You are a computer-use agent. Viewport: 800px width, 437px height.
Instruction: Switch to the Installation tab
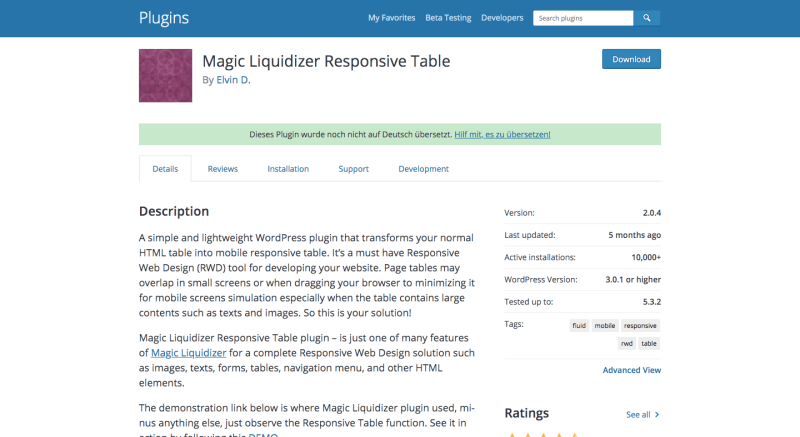point(288,169)
